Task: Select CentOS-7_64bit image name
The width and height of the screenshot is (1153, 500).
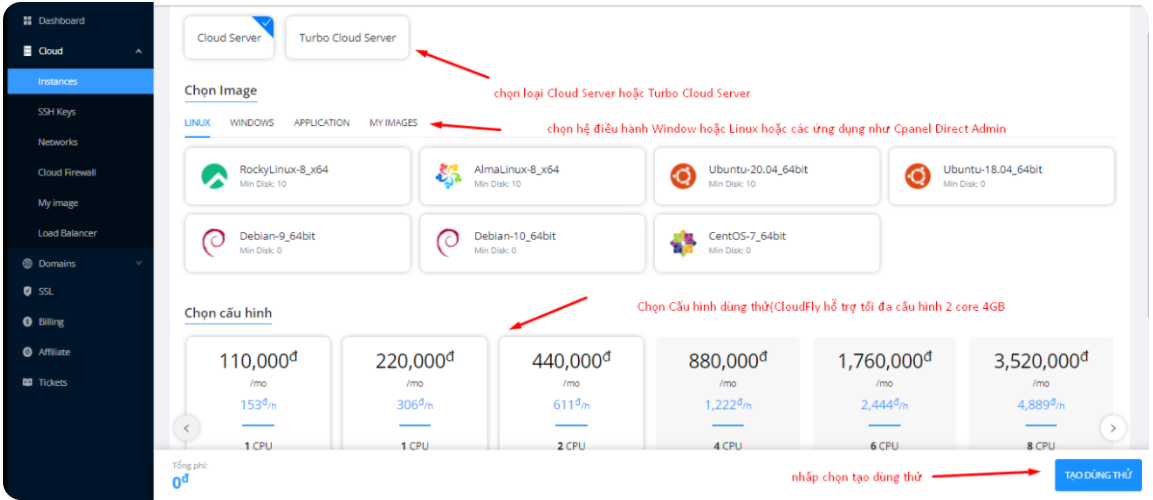Action: tap(747, 236)
